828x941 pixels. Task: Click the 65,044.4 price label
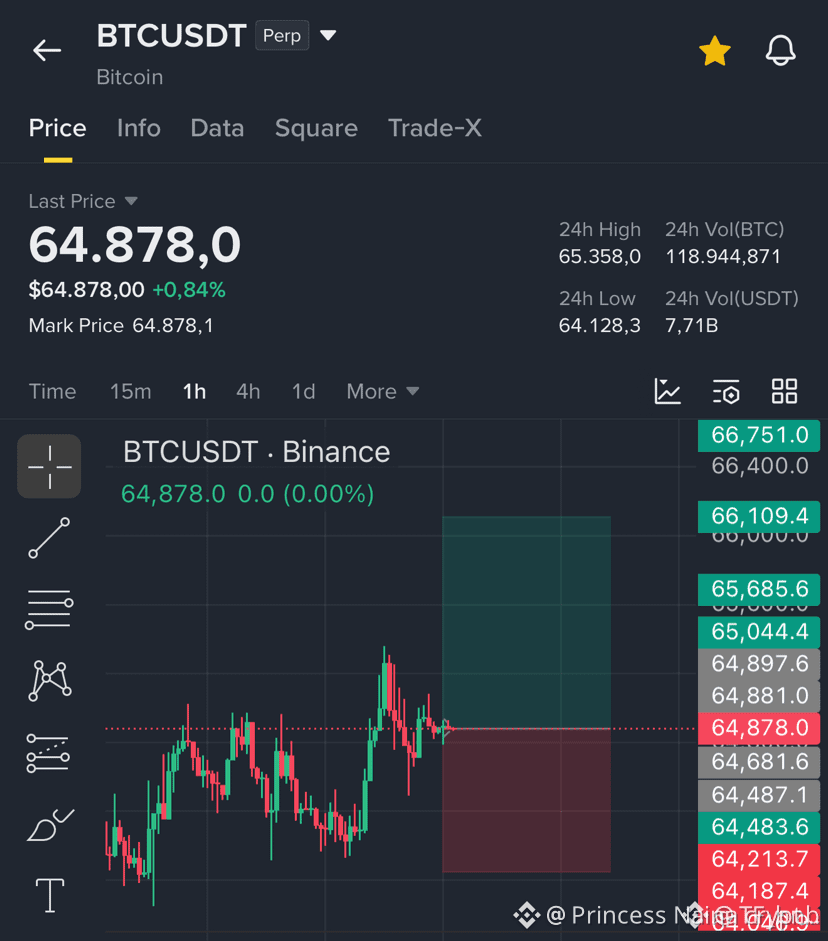pyautogui.click(x=759, y=632)
